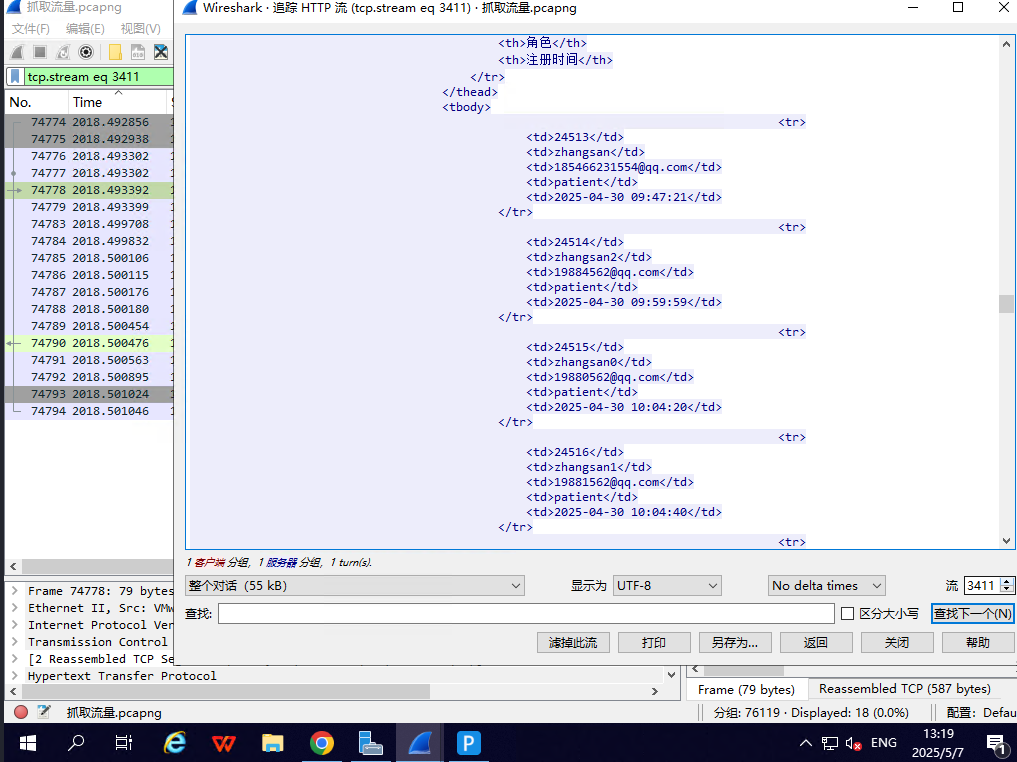Click the 配置 profile status bar entry
This screenshot has width=1017, height=762.
pos(981,713)
